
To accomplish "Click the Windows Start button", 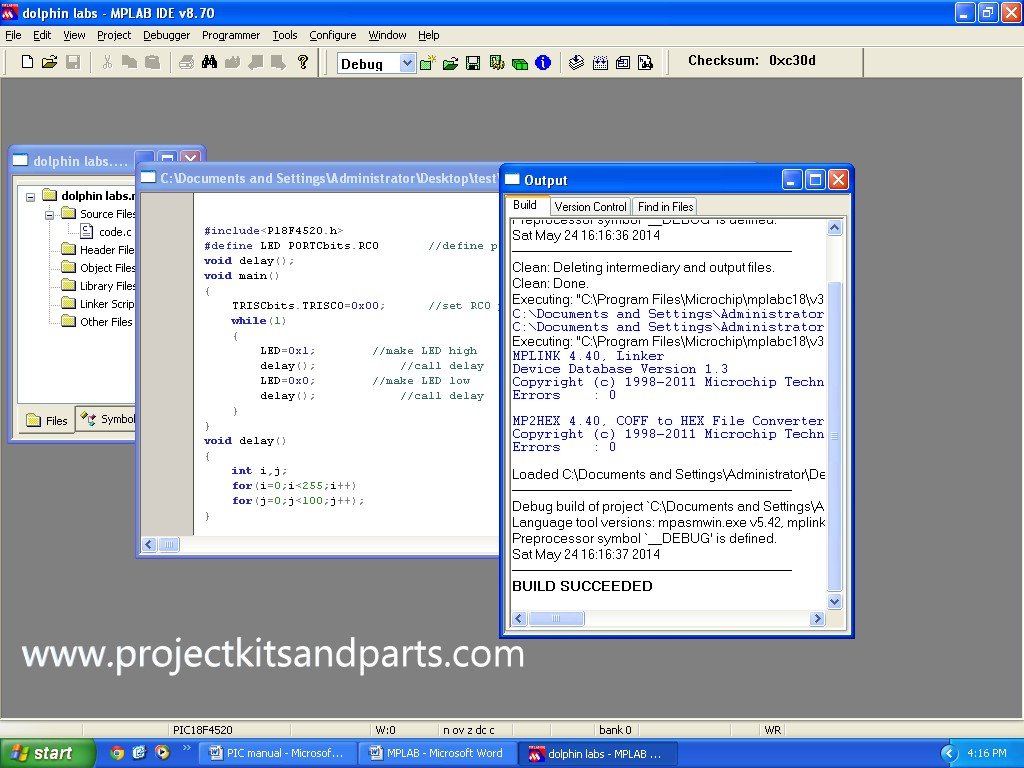I will click(47, 753).
